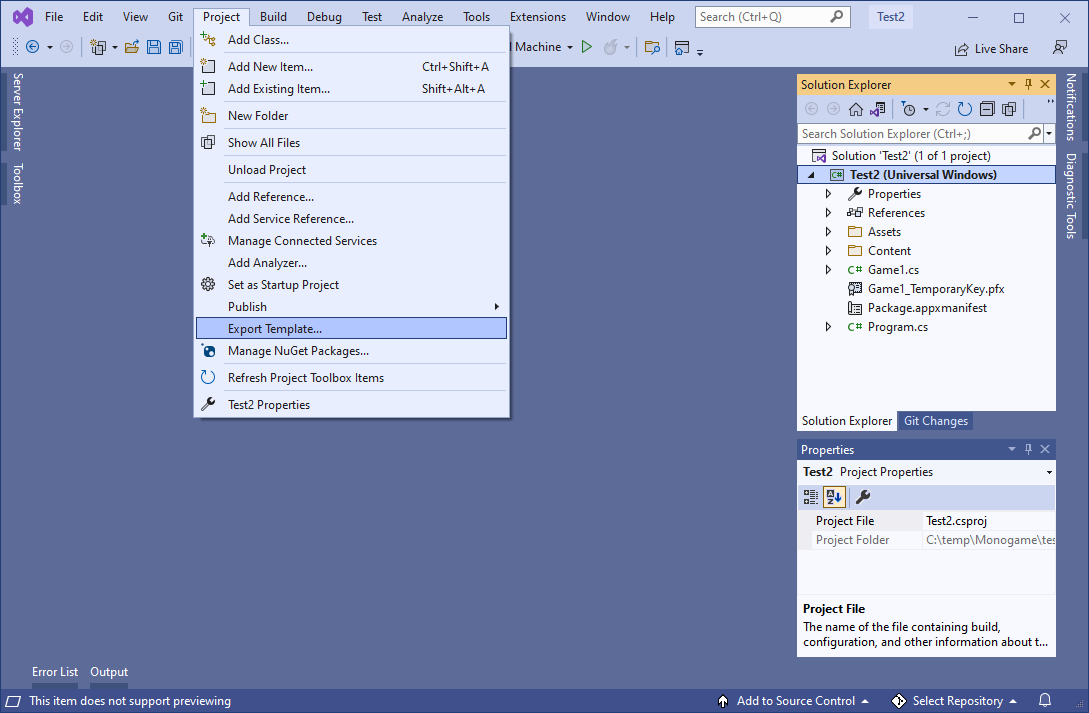Open the Property Pages wrench icon
1089x713 pixels.
pyautogui.click(x=862, y=497)
